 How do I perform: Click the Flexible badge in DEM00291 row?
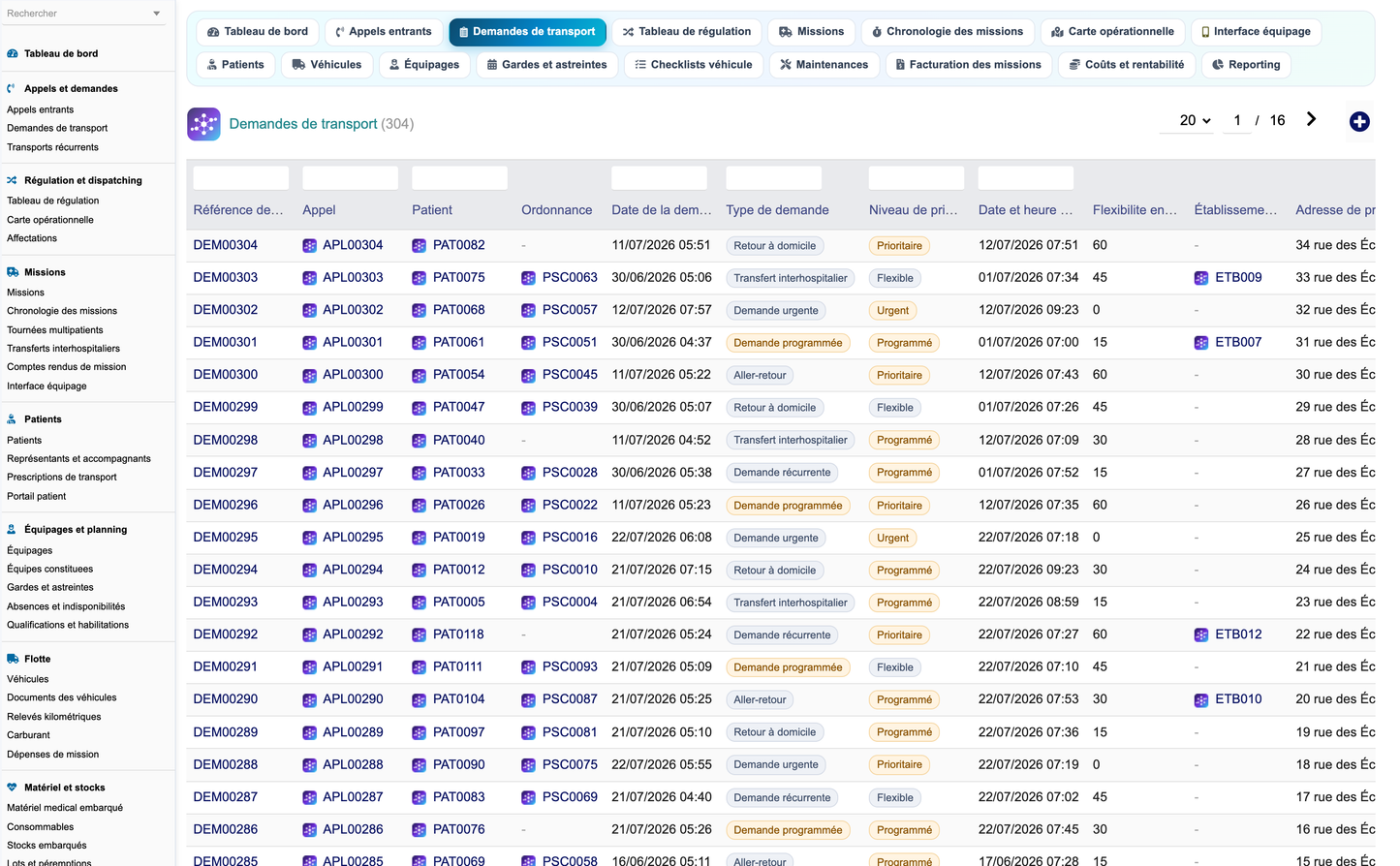895,667
